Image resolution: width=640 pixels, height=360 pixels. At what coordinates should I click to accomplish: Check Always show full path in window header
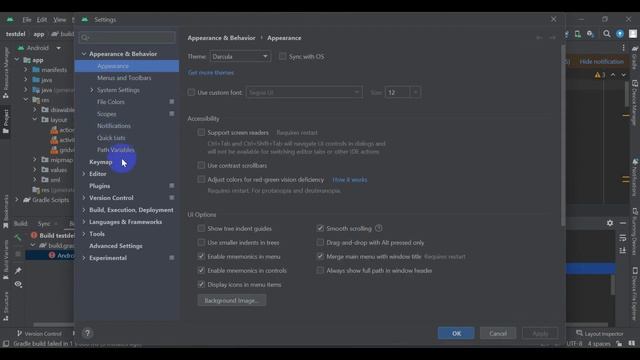point(320,270)
